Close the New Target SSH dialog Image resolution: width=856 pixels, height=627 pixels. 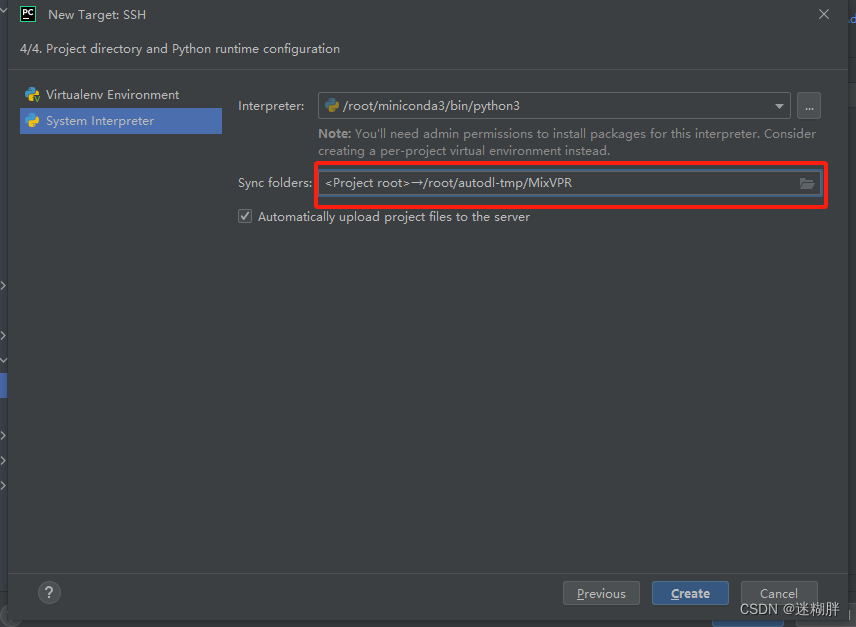pyautogui.click(x=824, y=14)
